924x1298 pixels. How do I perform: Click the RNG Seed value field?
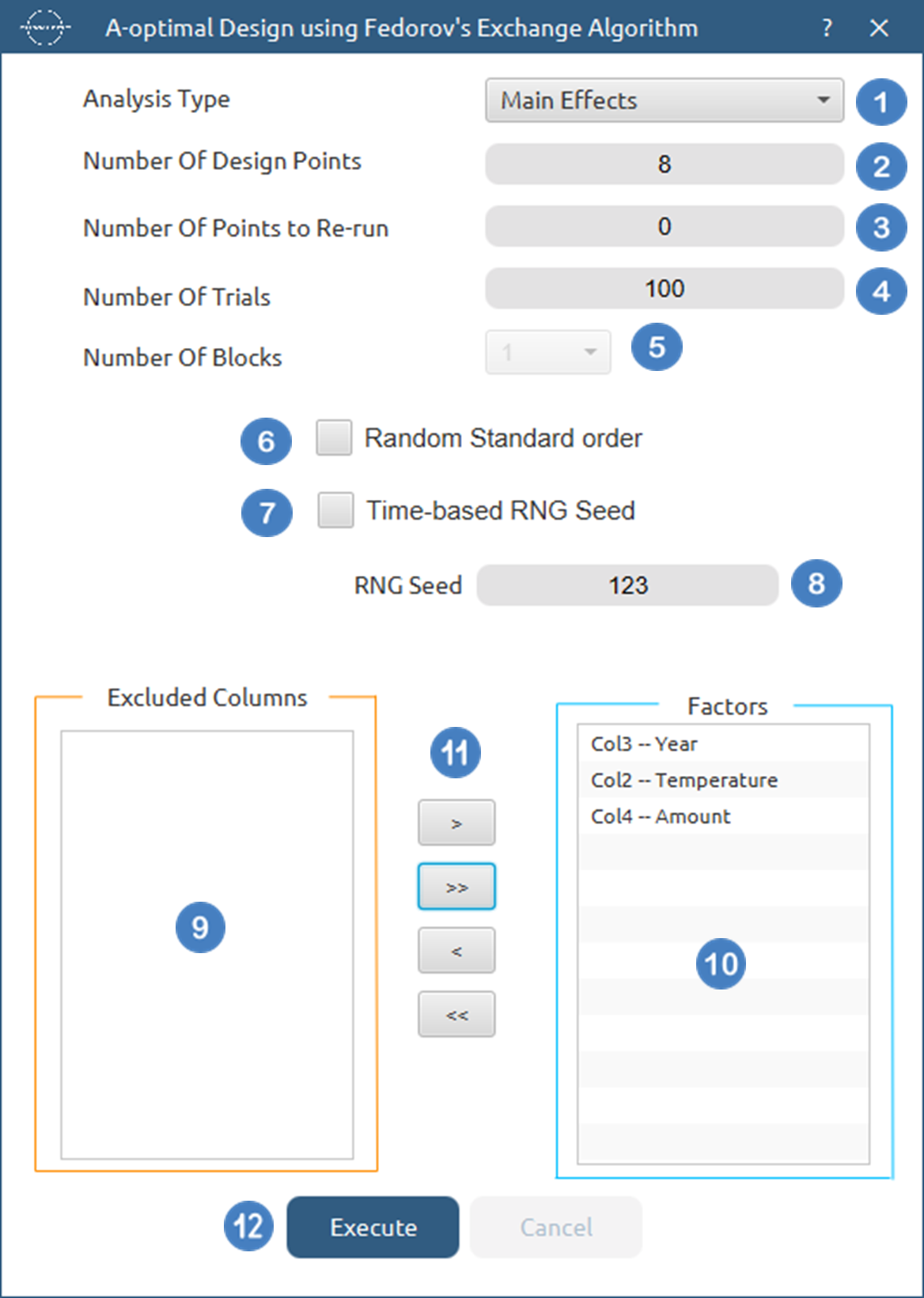627,585
